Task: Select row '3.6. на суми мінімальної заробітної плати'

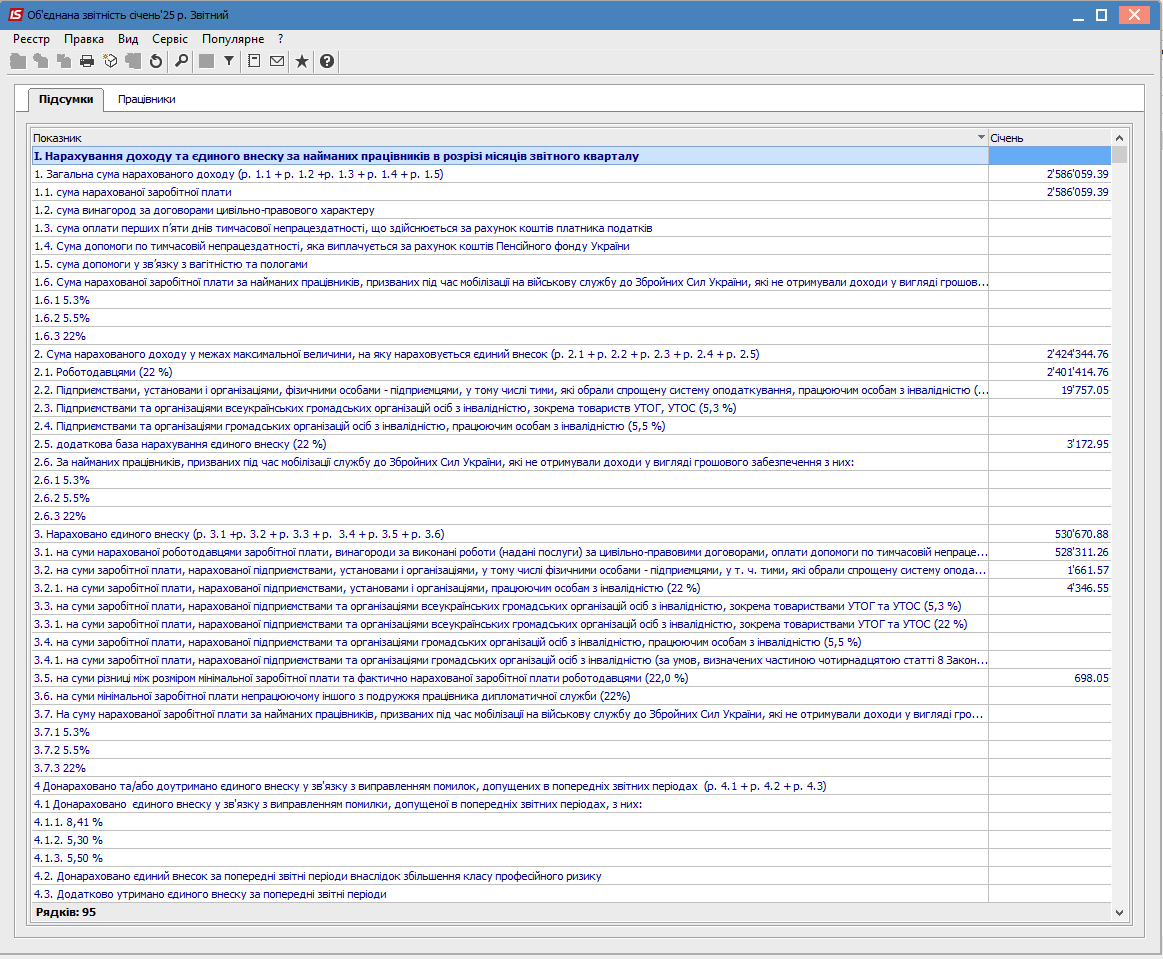Action: tap(571, 696)
